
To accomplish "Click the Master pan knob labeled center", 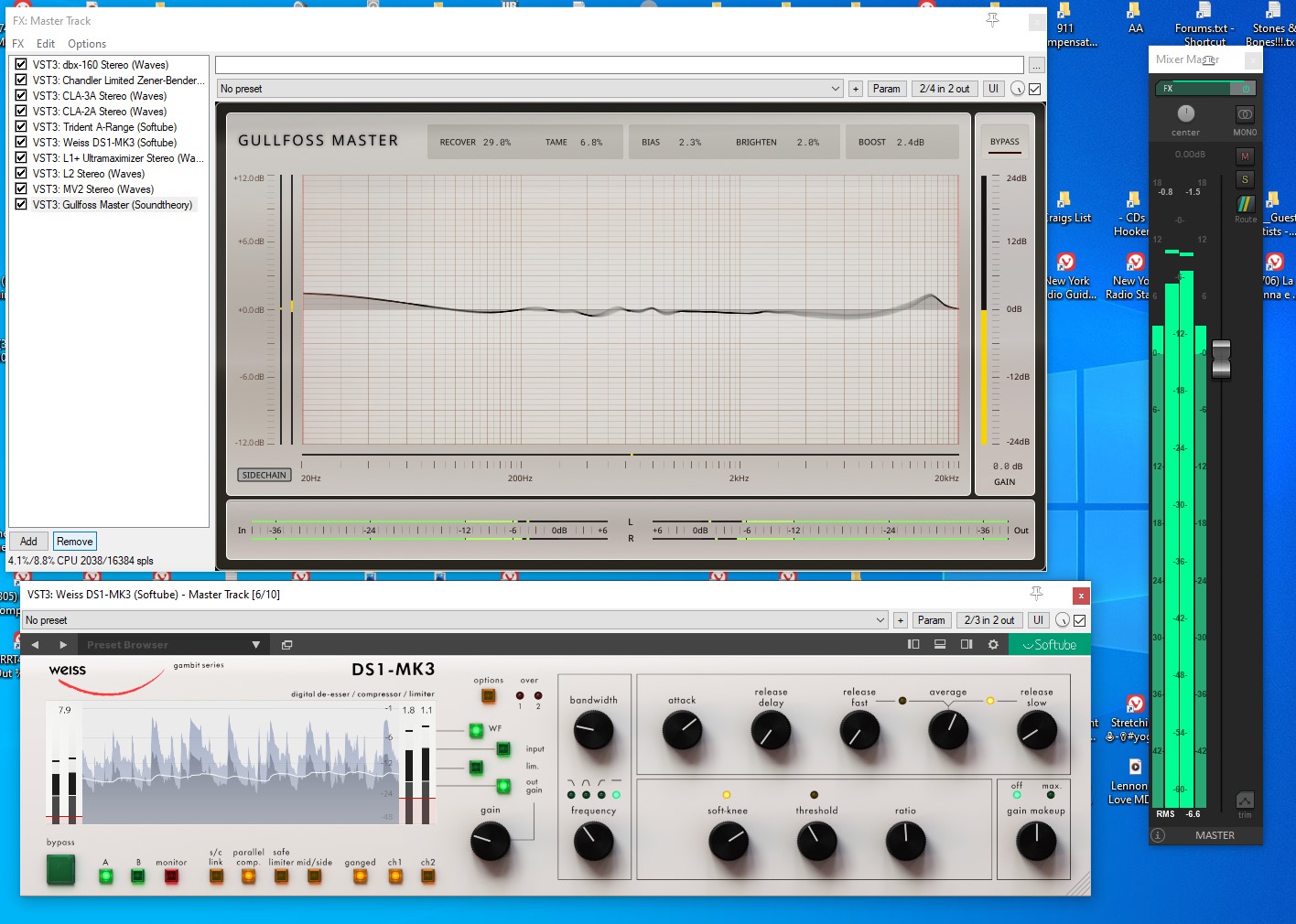I will pyautogui.click(x=1185, y=113).
